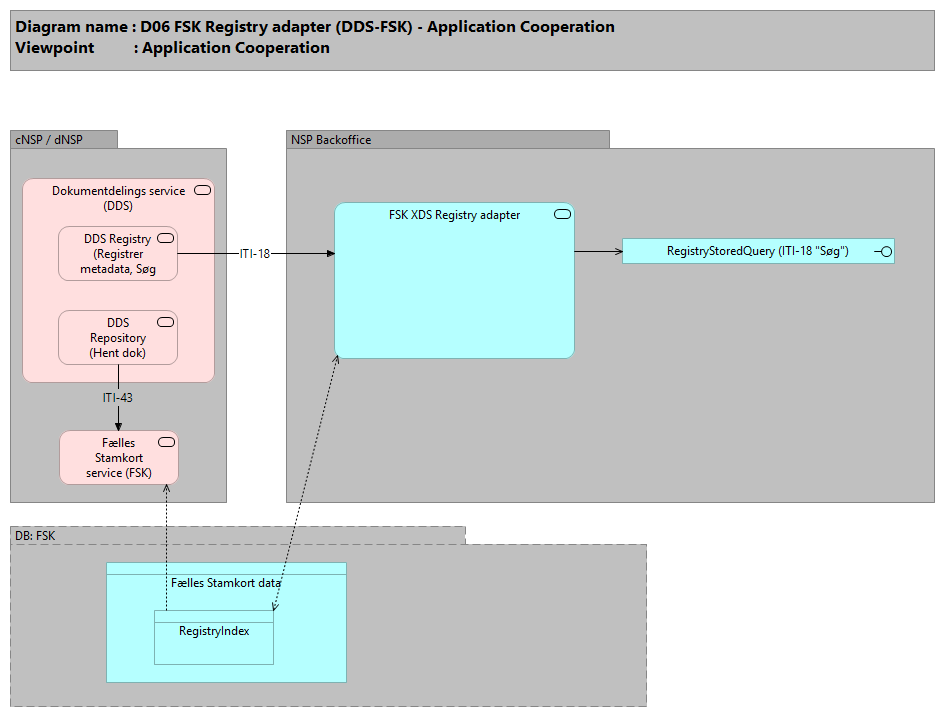Screen dimensions: 945x717
Task: Click the ITI-43 connection label
Action: (118, 397)
